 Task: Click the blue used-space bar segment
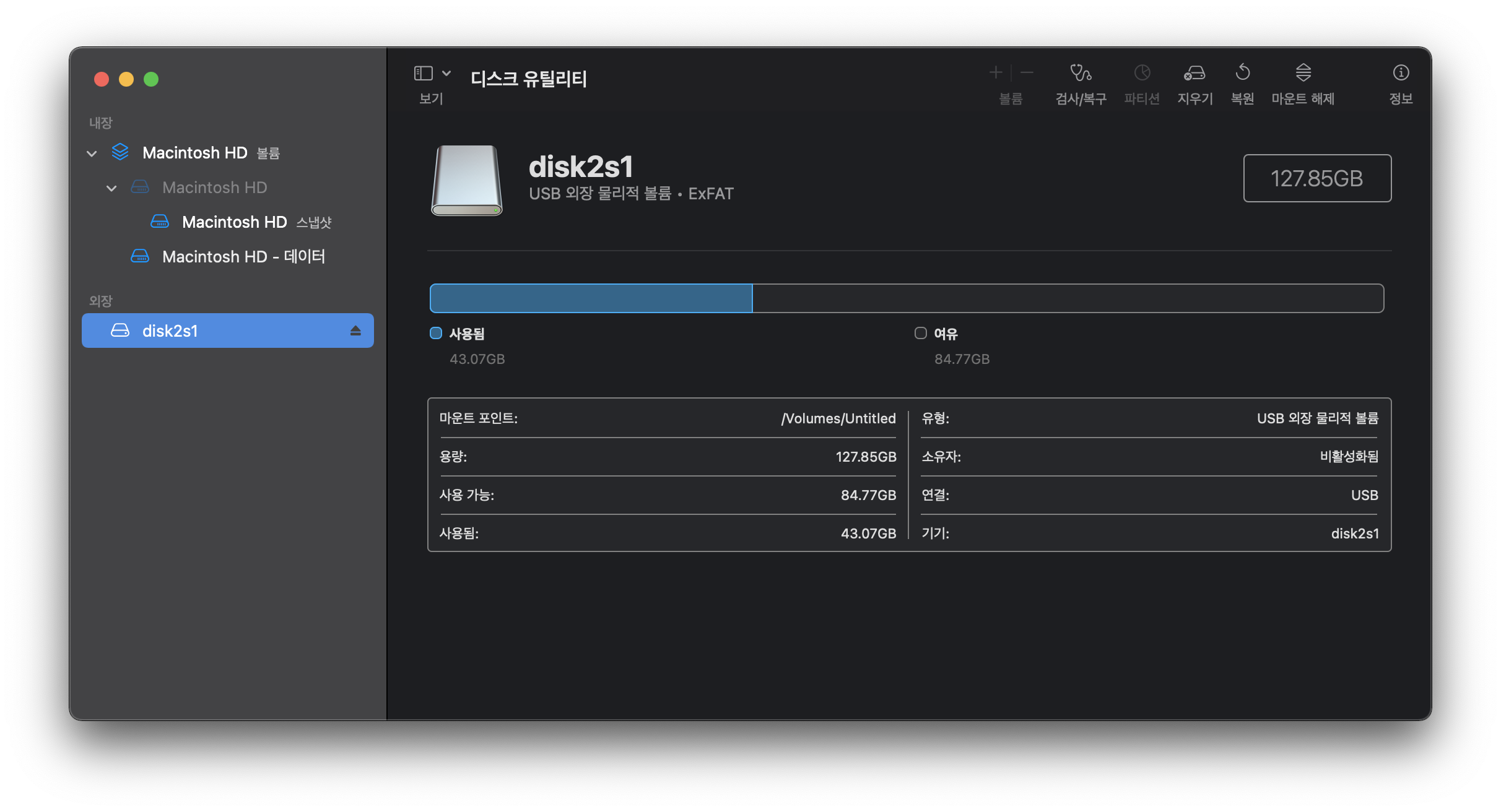pos(591,298)
